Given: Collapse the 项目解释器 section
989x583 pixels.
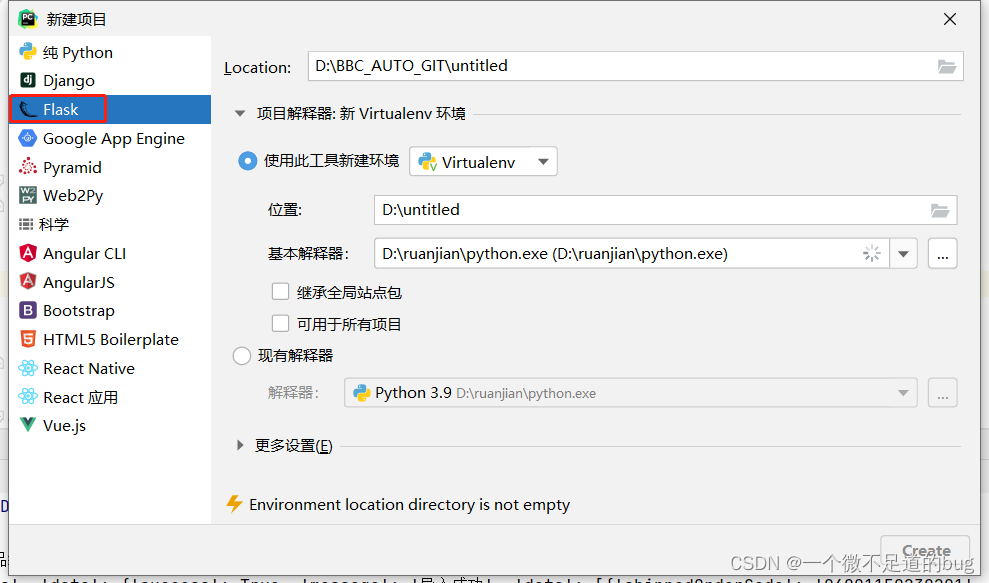Looking at the screenshot, I should tap(240, 114).
